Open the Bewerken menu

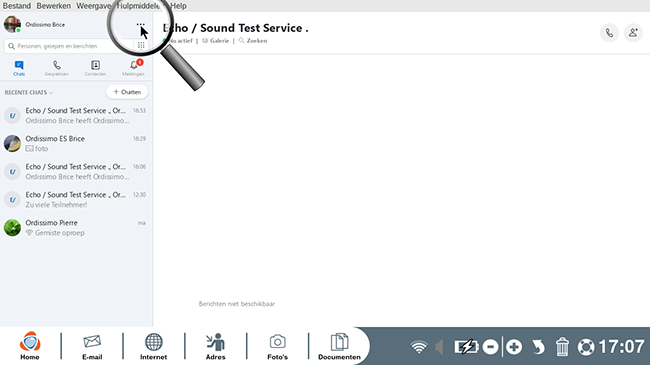point(53,6)
